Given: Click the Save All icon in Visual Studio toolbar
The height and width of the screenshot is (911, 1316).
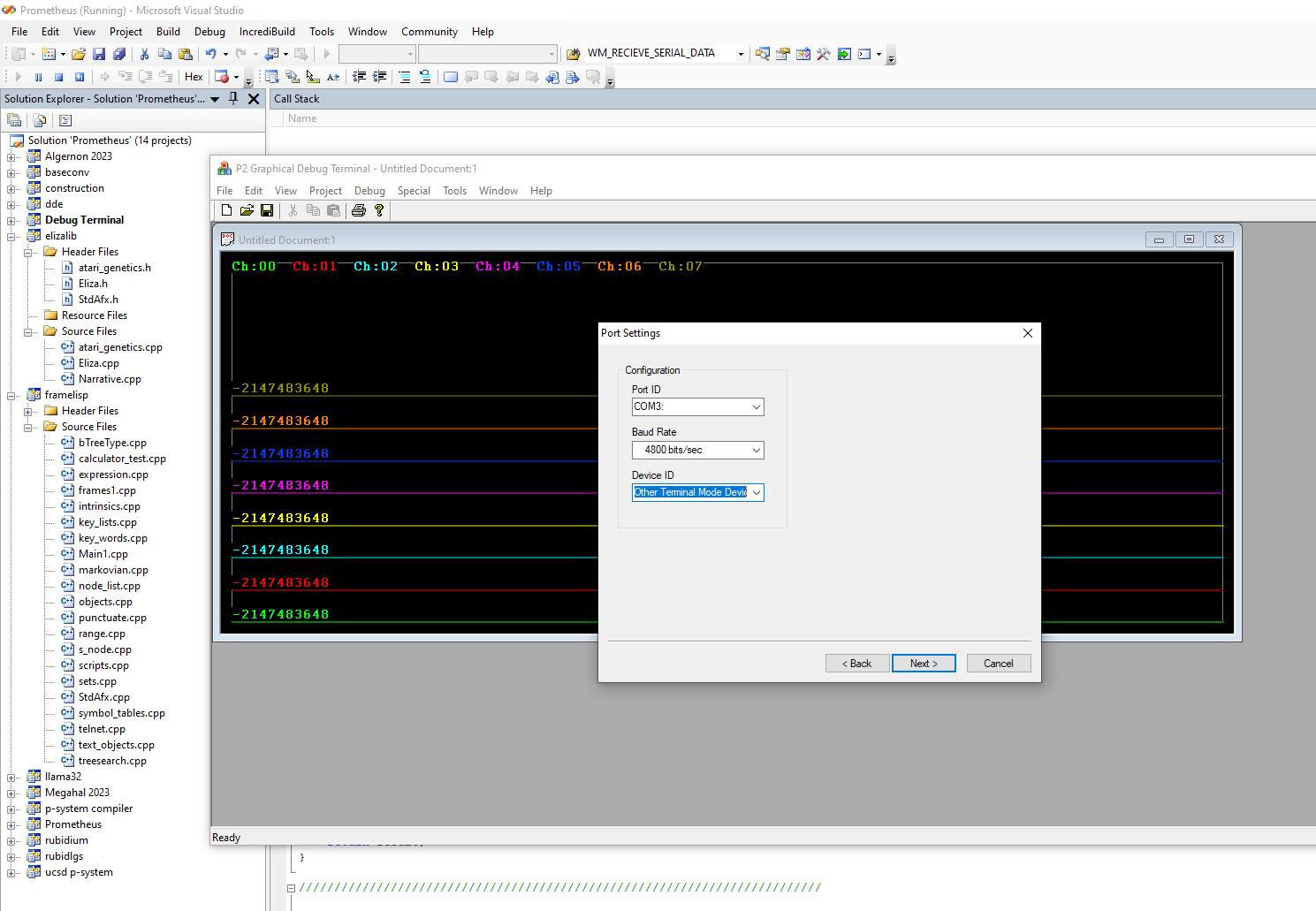Looking at the screenshot, I should click(x=119, y=54).
